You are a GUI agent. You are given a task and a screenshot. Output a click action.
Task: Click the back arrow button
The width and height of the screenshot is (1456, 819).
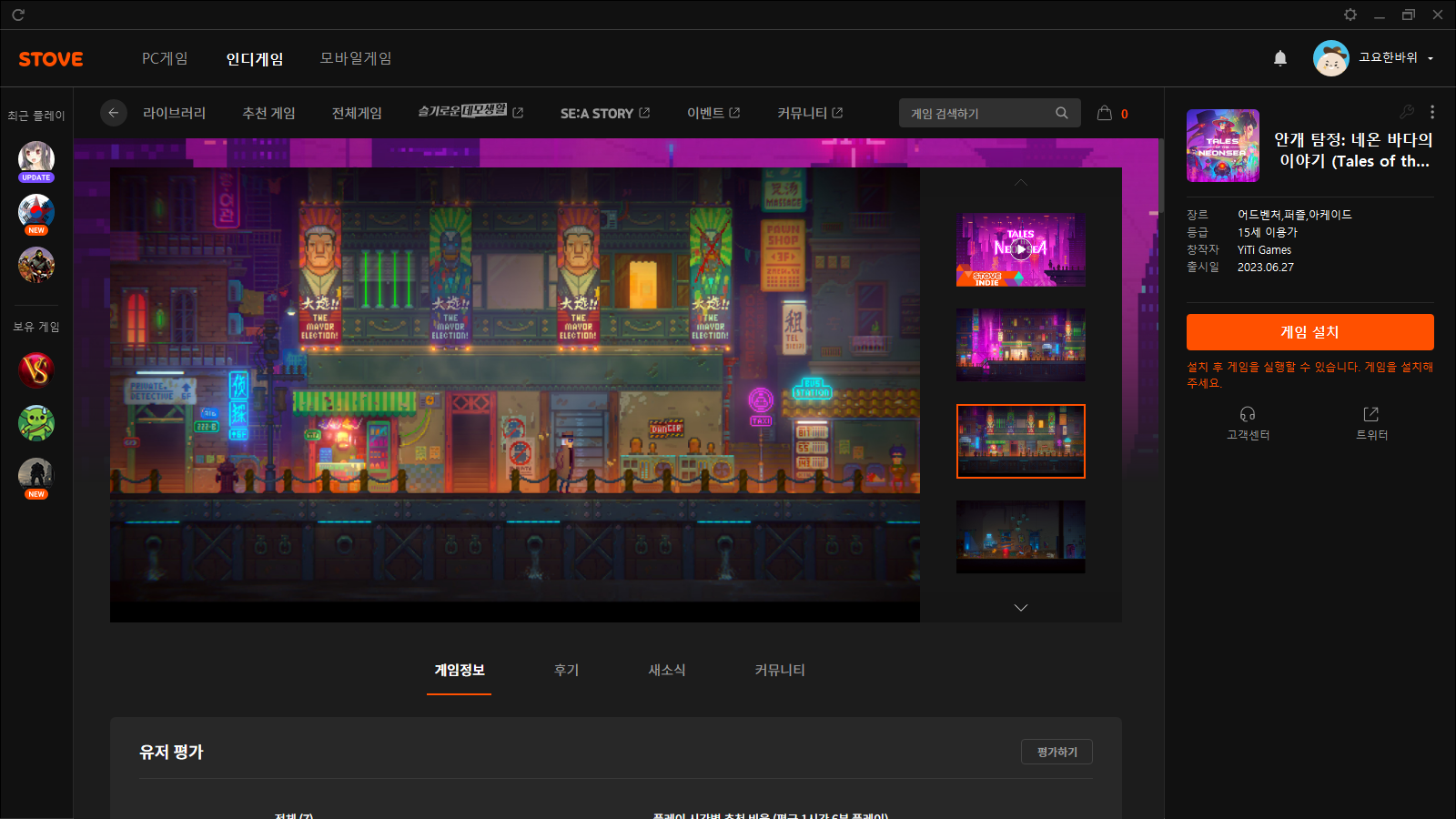(113, 113)
